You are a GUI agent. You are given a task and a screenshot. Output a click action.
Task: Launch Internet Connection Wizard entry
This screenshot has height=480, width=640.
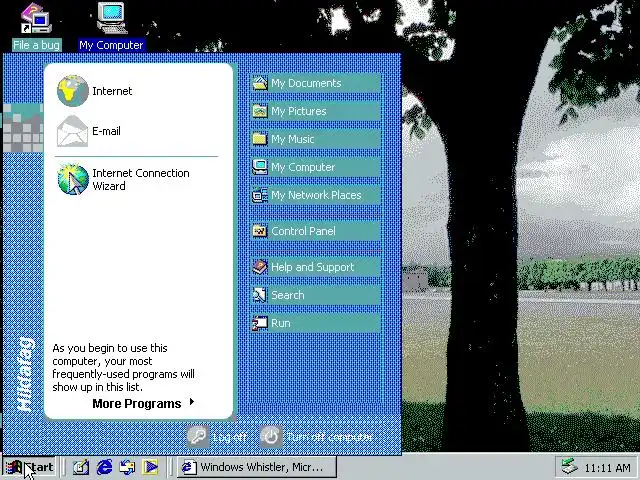(x=137, y=179)
